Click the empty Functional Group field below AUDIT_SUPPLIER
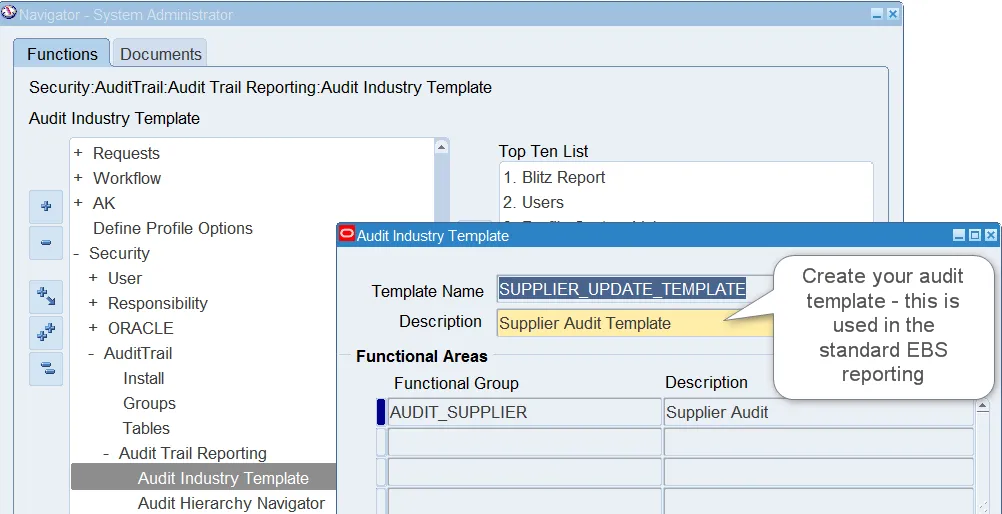1002x514 pixels. pyautogui.click(x=525, y=442)
